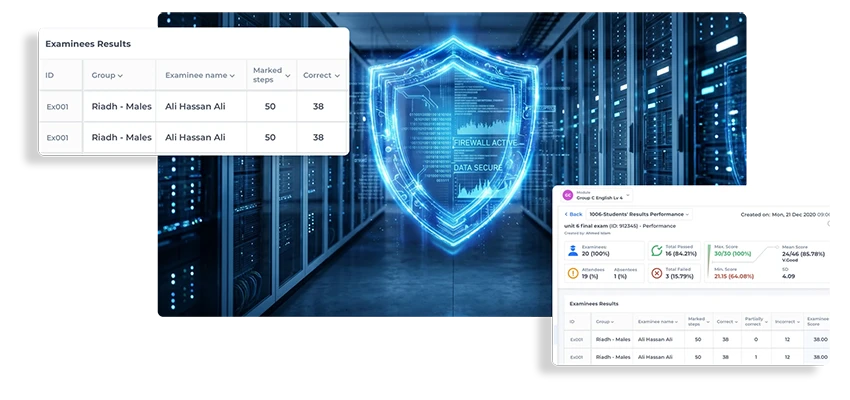Viewport: 850px width, 400px height.
Task: Sort by Marked steps in the large results card
Action: (x=272, y=75)
